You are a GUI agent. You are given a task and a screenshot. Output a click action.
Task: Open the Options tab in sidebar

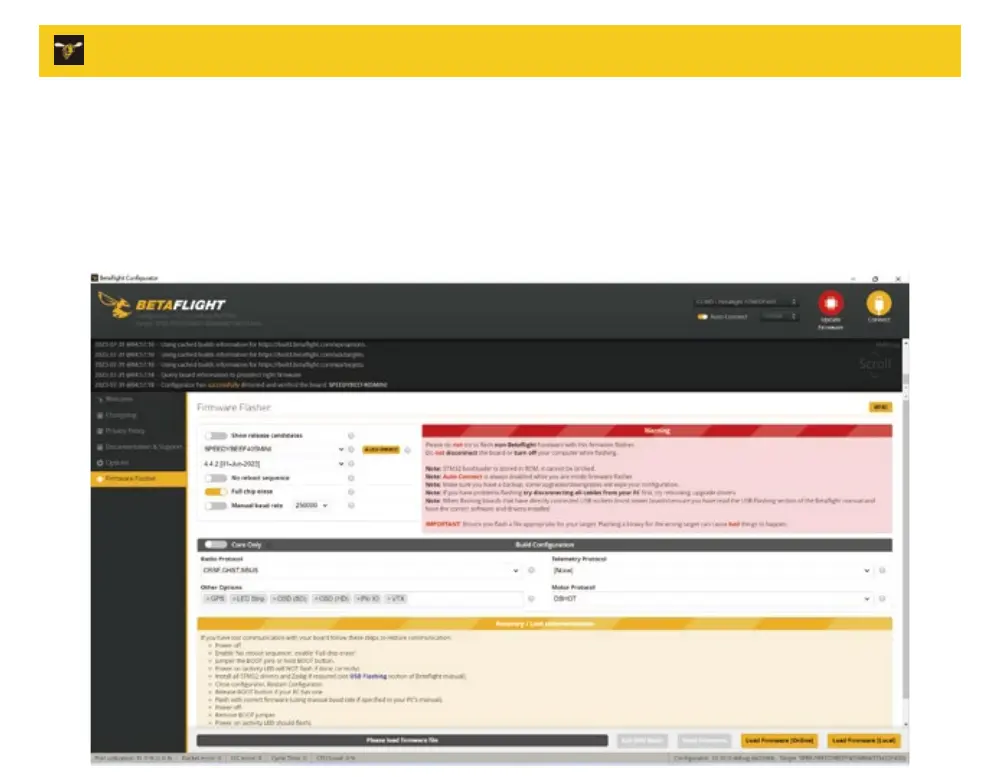click(x=138, y=462)
